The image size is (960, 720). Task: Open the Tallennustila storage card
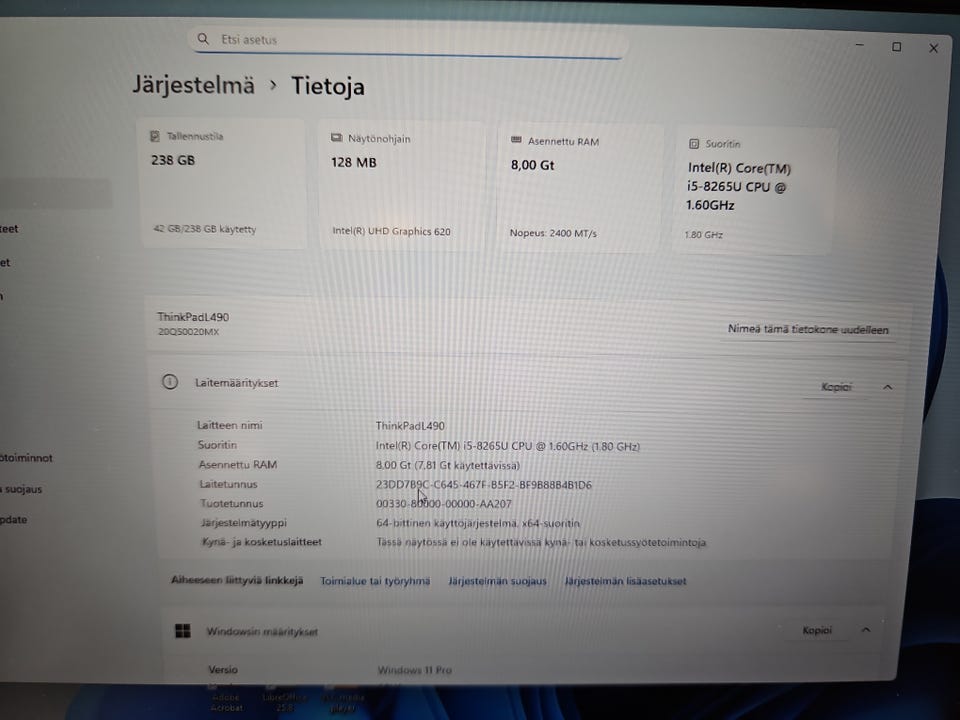click(223, 184)
